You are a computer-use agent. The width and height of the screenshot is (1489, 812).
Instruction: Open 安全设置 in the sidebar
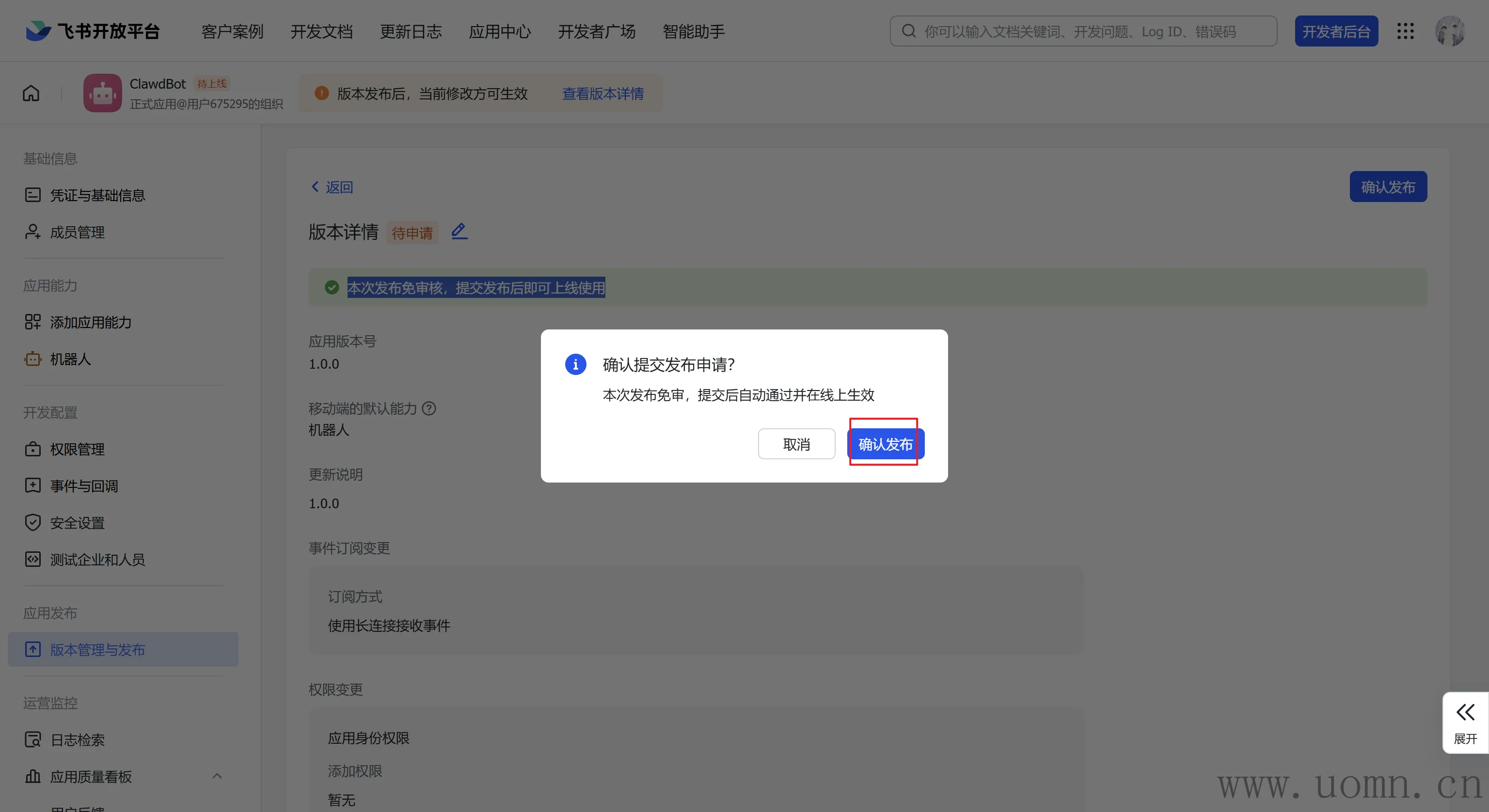click(77, 523)
